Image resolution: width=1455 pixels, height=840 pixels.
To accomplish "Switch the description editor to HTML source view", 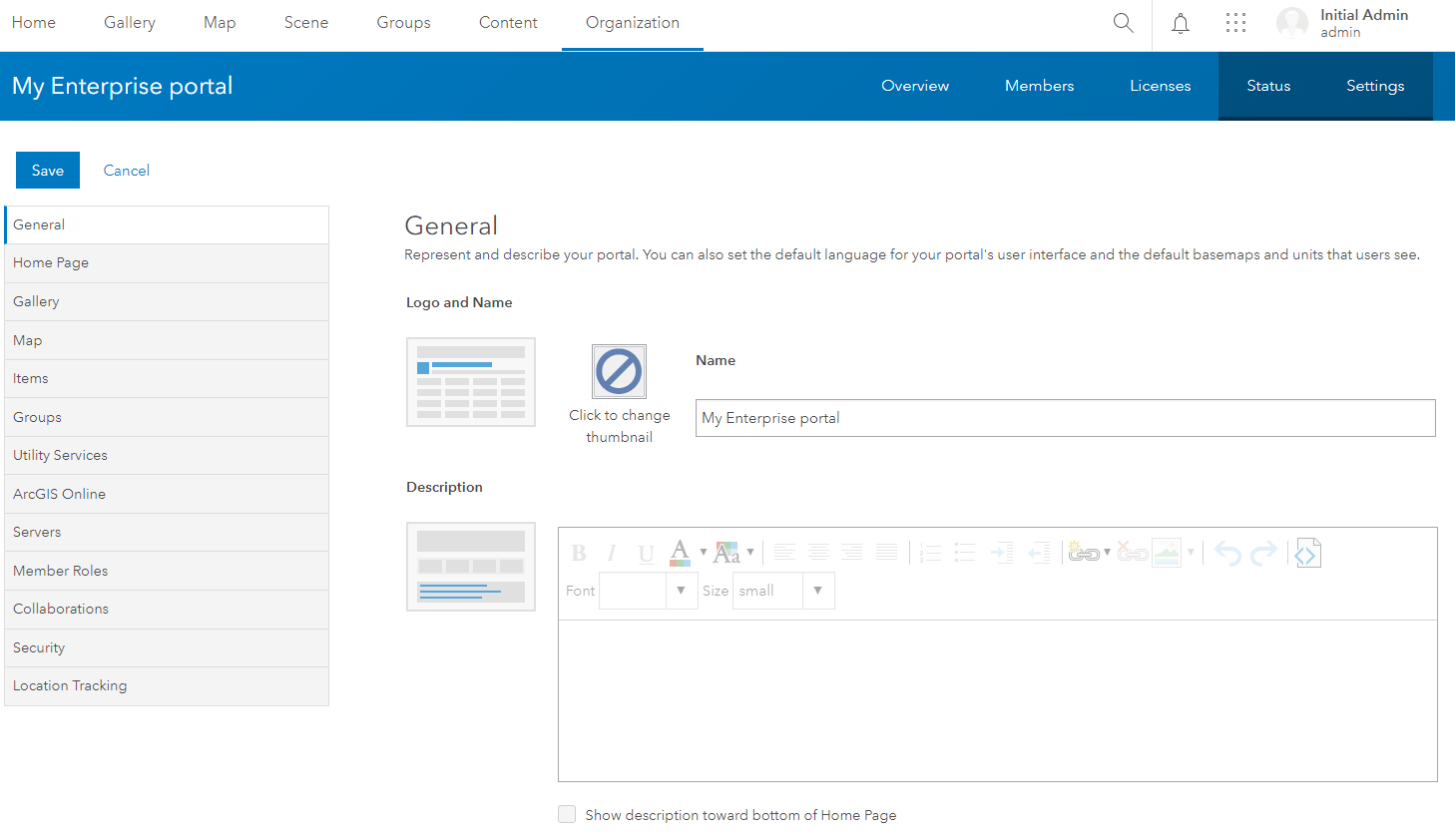I will coord(1307,553).
